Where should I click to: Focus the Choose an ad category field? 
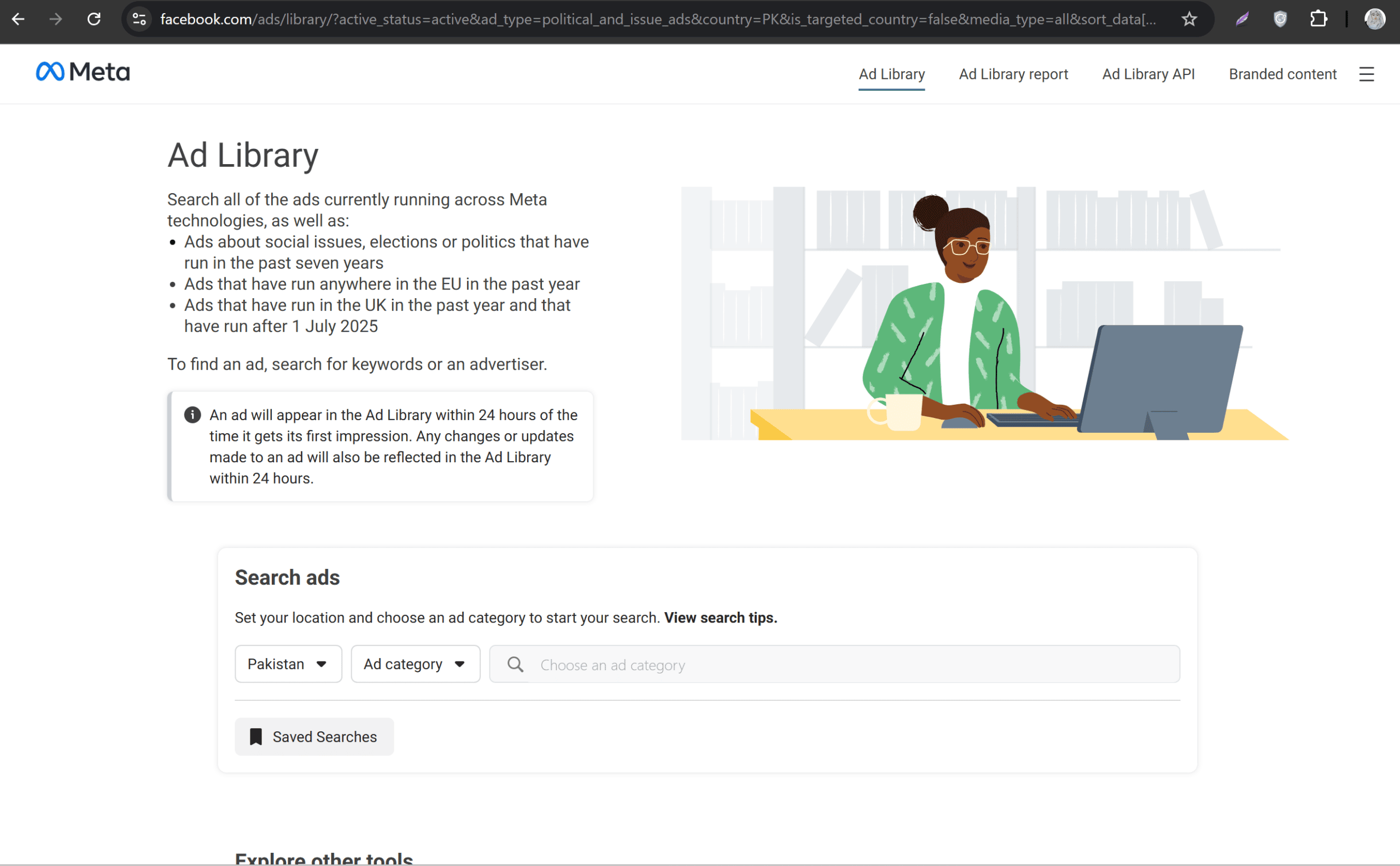coord(835,664)
